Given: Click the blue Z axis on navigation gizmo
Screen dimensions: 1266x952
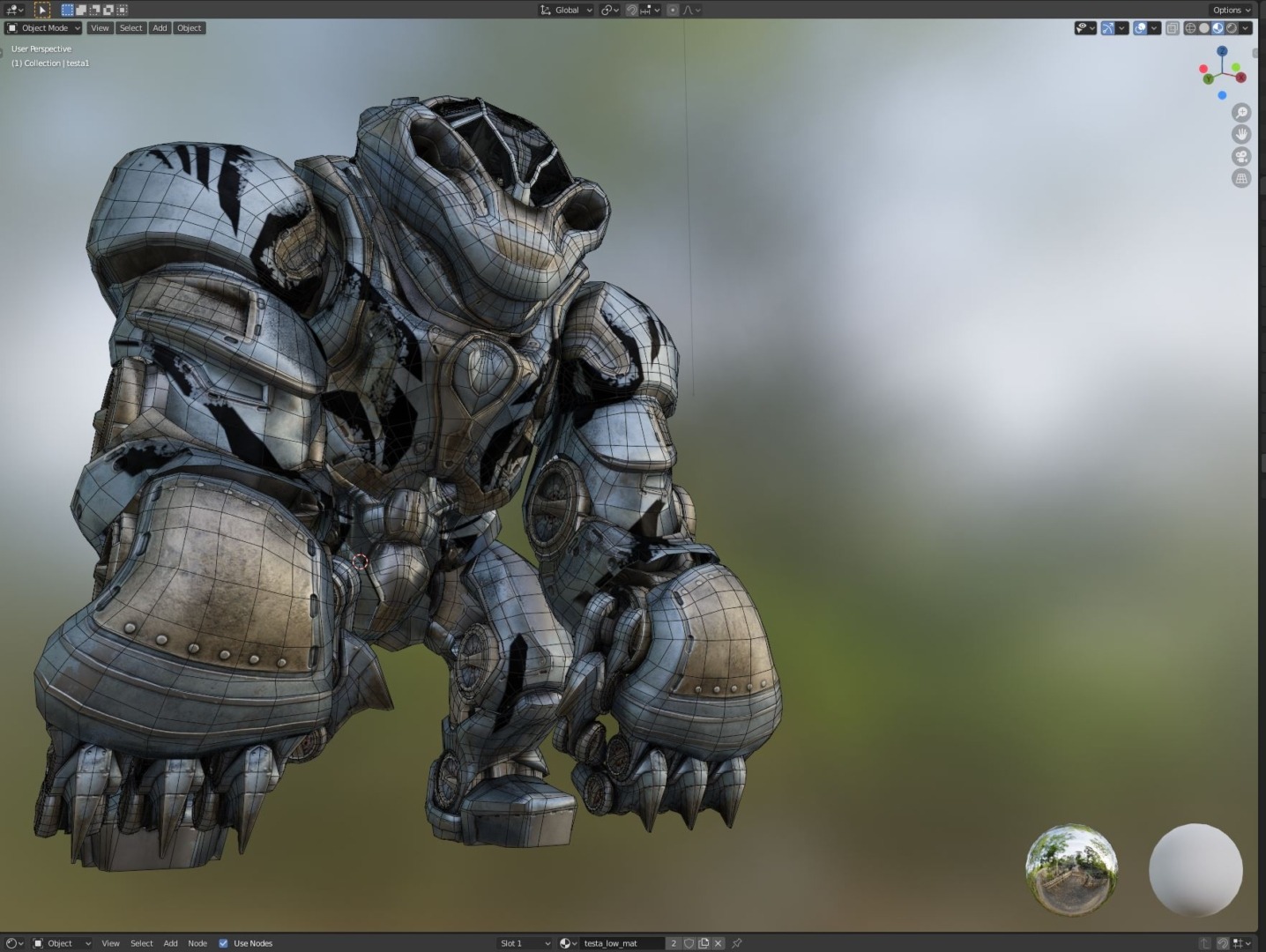Looking at the screenshot, I should 1222,52.
